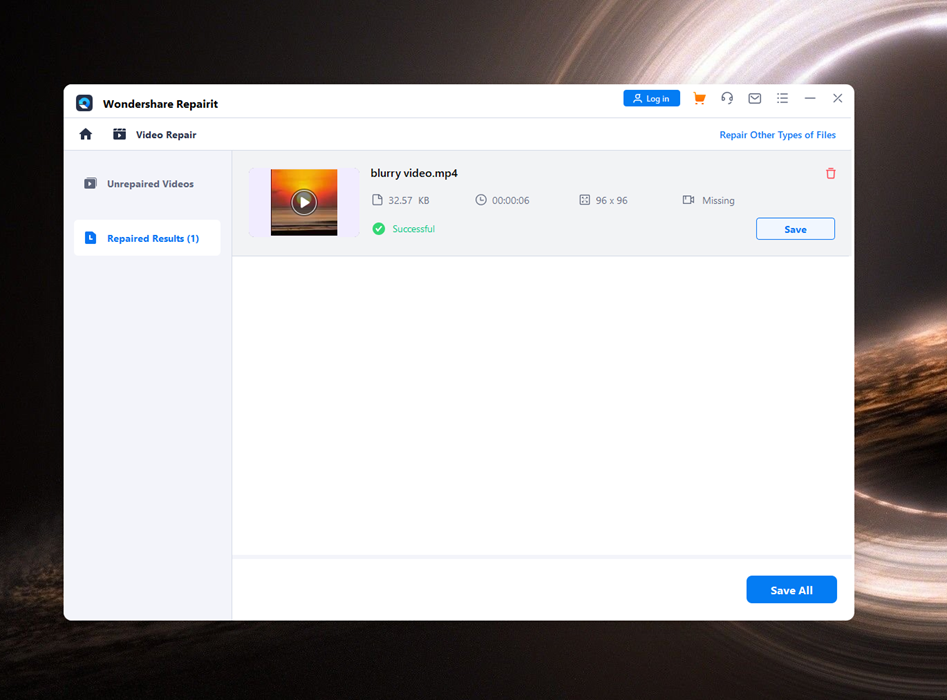Open the shopping cart icon
The width and height of the screenshot is (947, 700).
(x=699, y=98)
